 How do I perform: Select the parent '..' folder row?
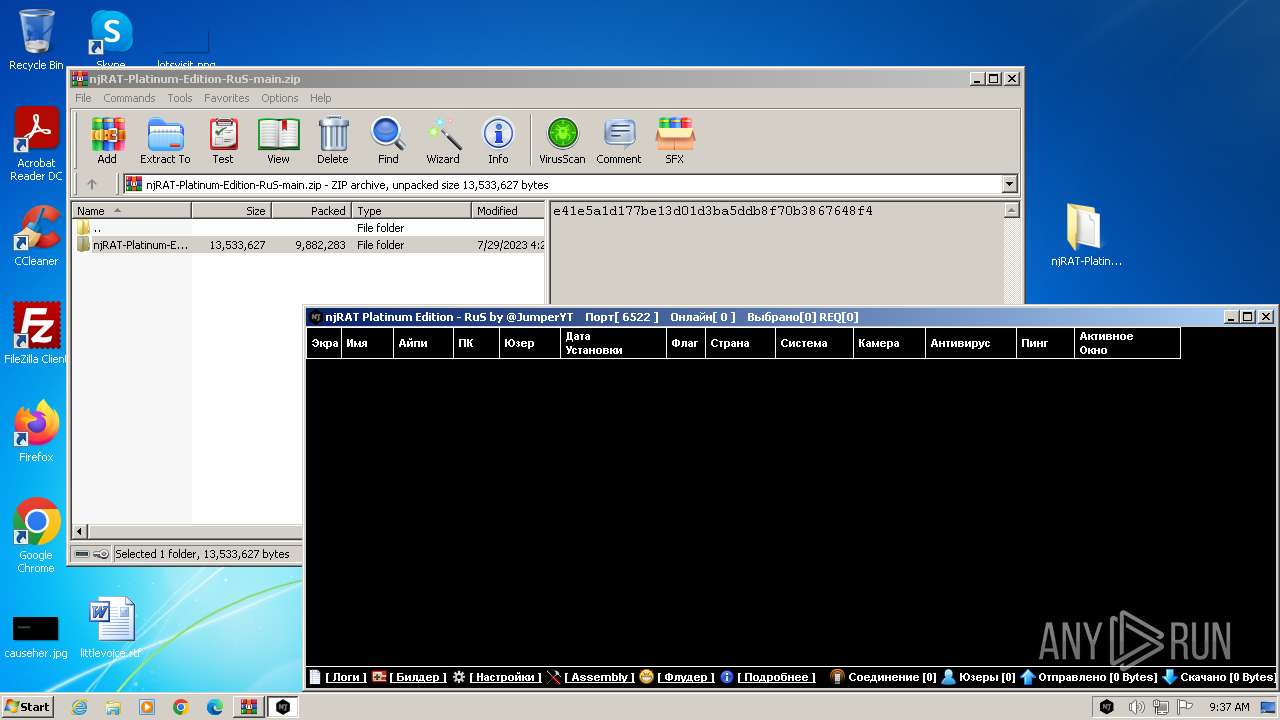pos(308,228)
